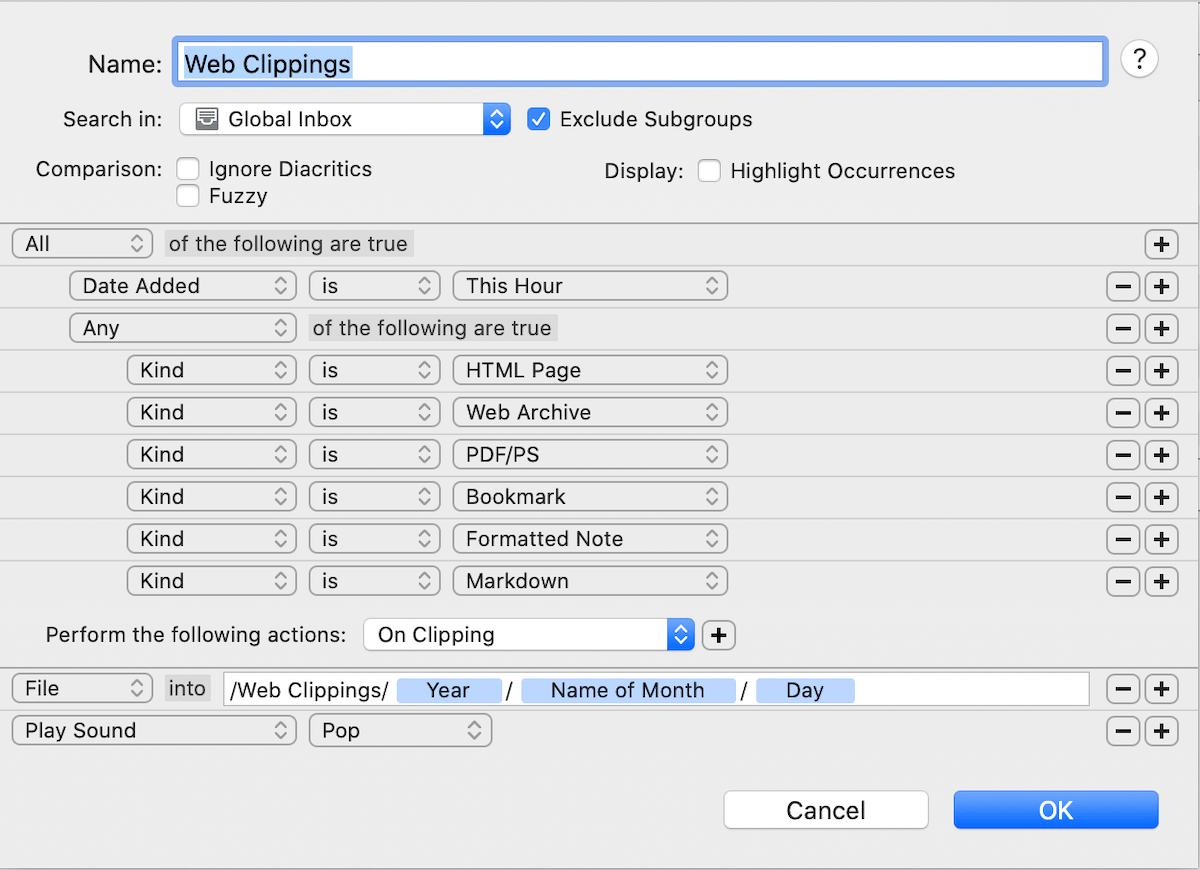Image resolution: width=1200 pixels, height=870 pixels.
Task: Open the Date Added attribute dropdown
Action: pos(183,286)
